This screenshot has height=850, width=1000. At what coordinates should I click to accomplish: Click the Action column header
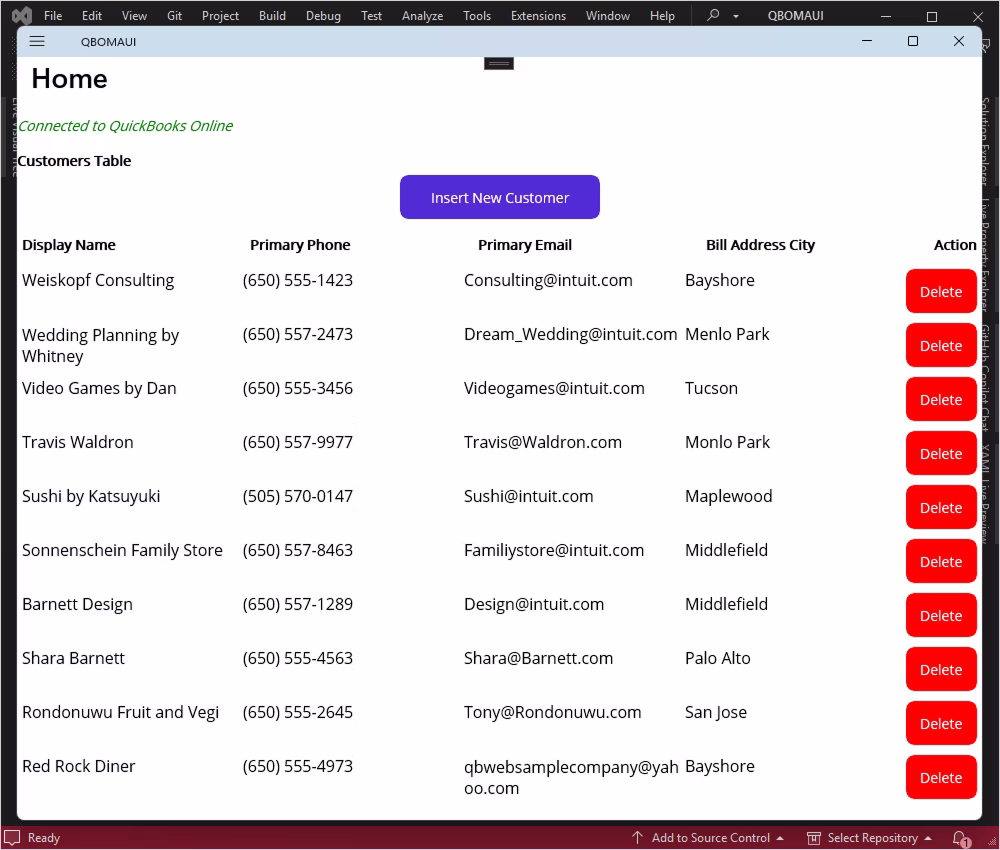tap(955, 245)
